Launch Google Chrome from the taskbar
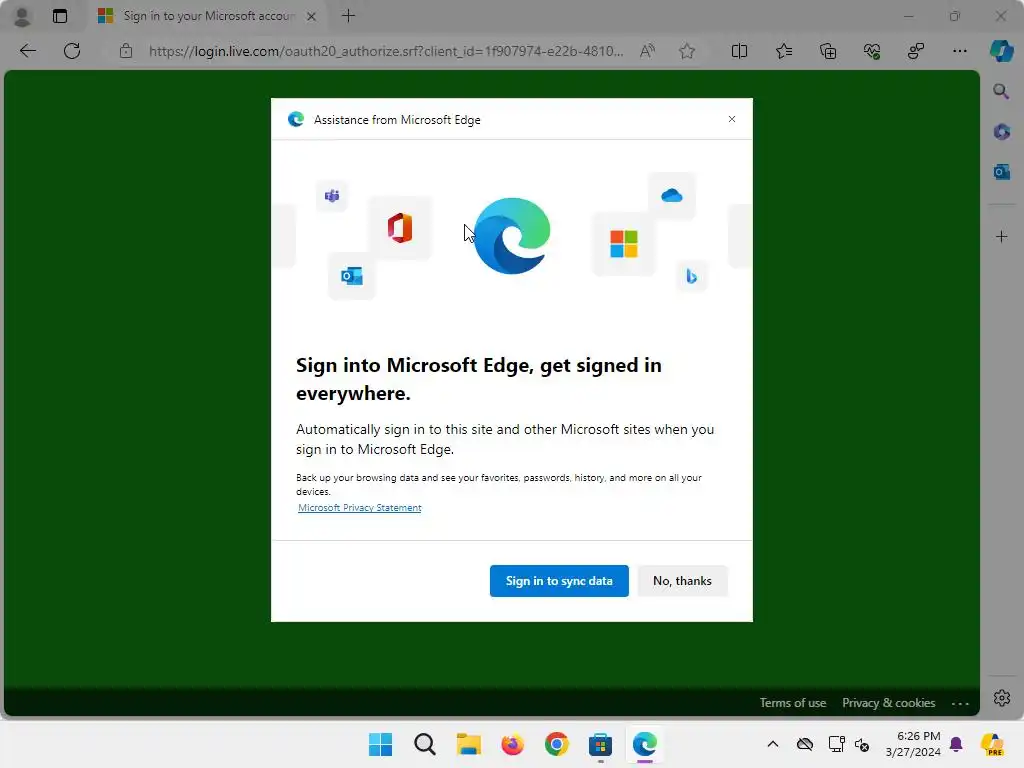The height and width of the screenshot is (768, 1024). pos(556,744)
